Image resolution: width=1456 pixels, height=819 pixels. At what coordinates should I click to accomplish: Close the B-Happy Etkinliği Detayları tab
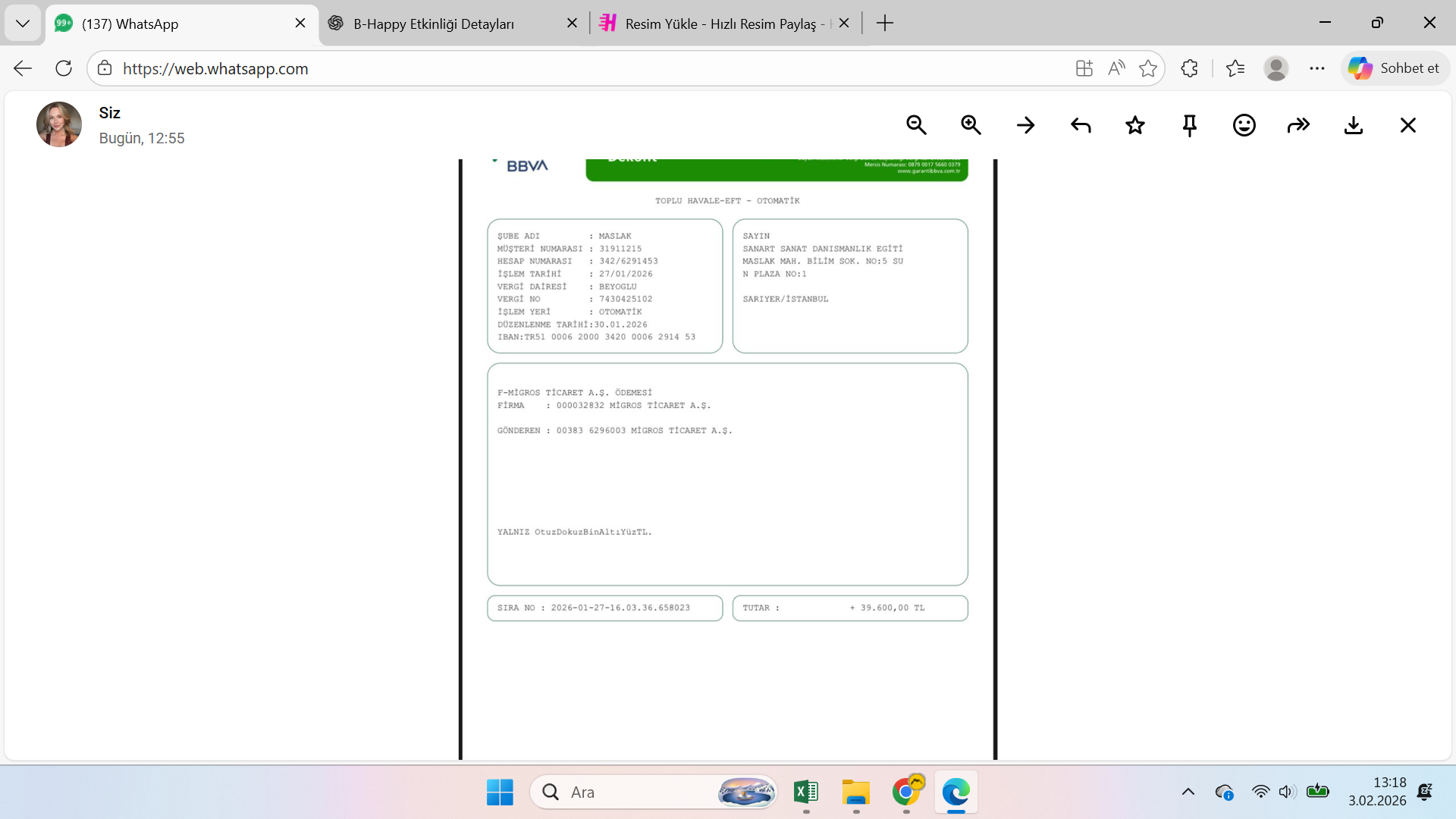(572, 23)
